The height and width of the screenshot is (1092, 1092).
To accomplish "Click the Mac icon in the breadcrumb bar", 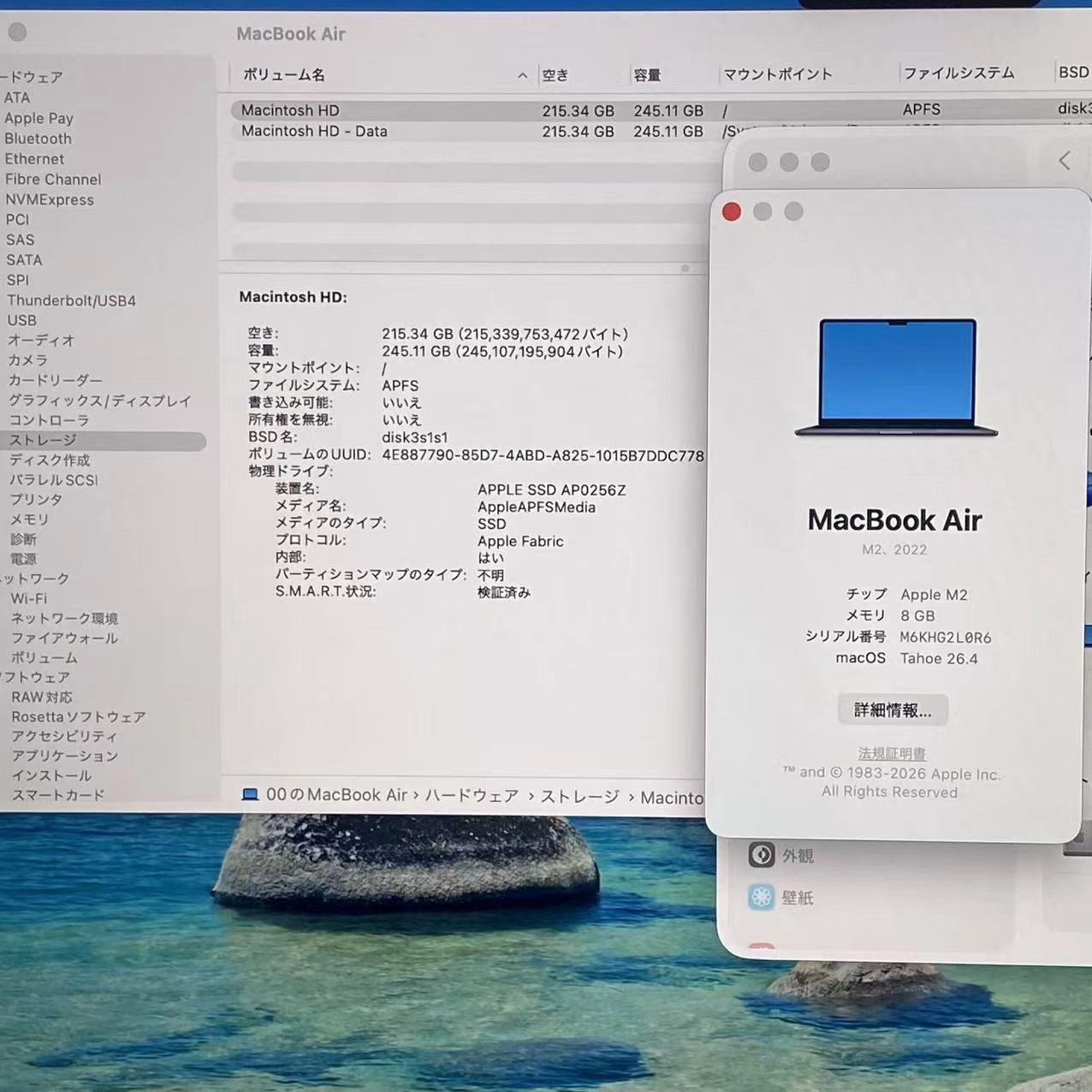I will (x=250, y=794).
